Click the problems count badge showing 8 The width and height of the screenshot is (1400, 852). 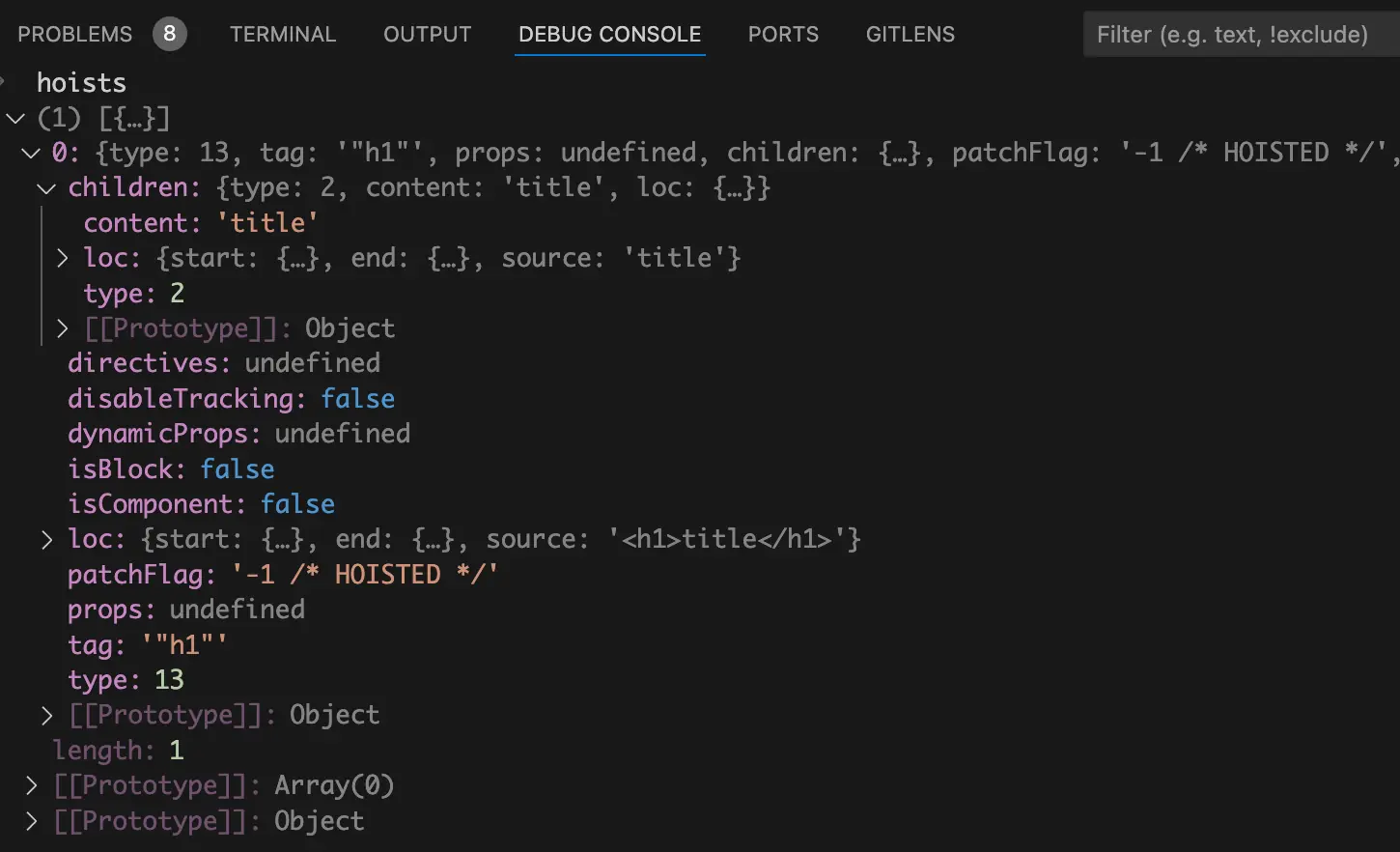click(x=169, y=35)
